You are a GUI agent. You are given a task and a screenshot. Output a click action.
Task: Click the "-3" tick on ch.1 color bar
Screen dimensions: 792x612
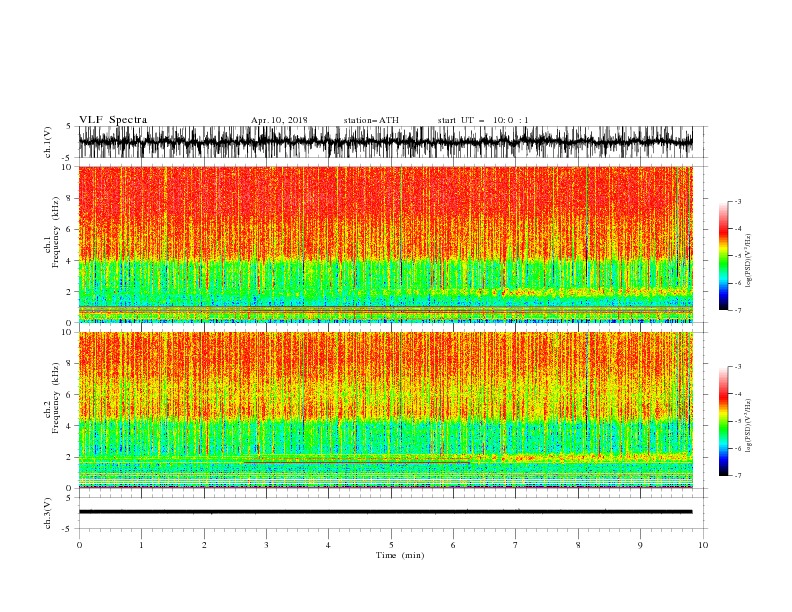tap(738, 201)
